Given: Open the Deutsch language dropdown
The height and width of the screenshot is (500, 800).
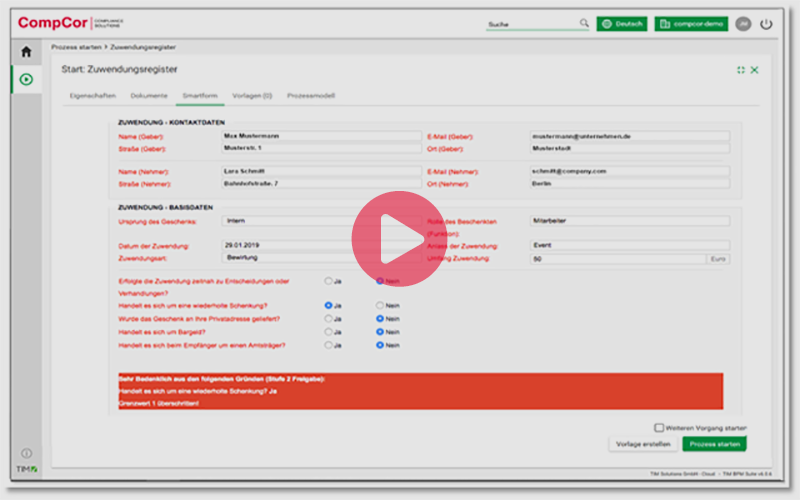Looking at the screenshot, I should point(621,24).
